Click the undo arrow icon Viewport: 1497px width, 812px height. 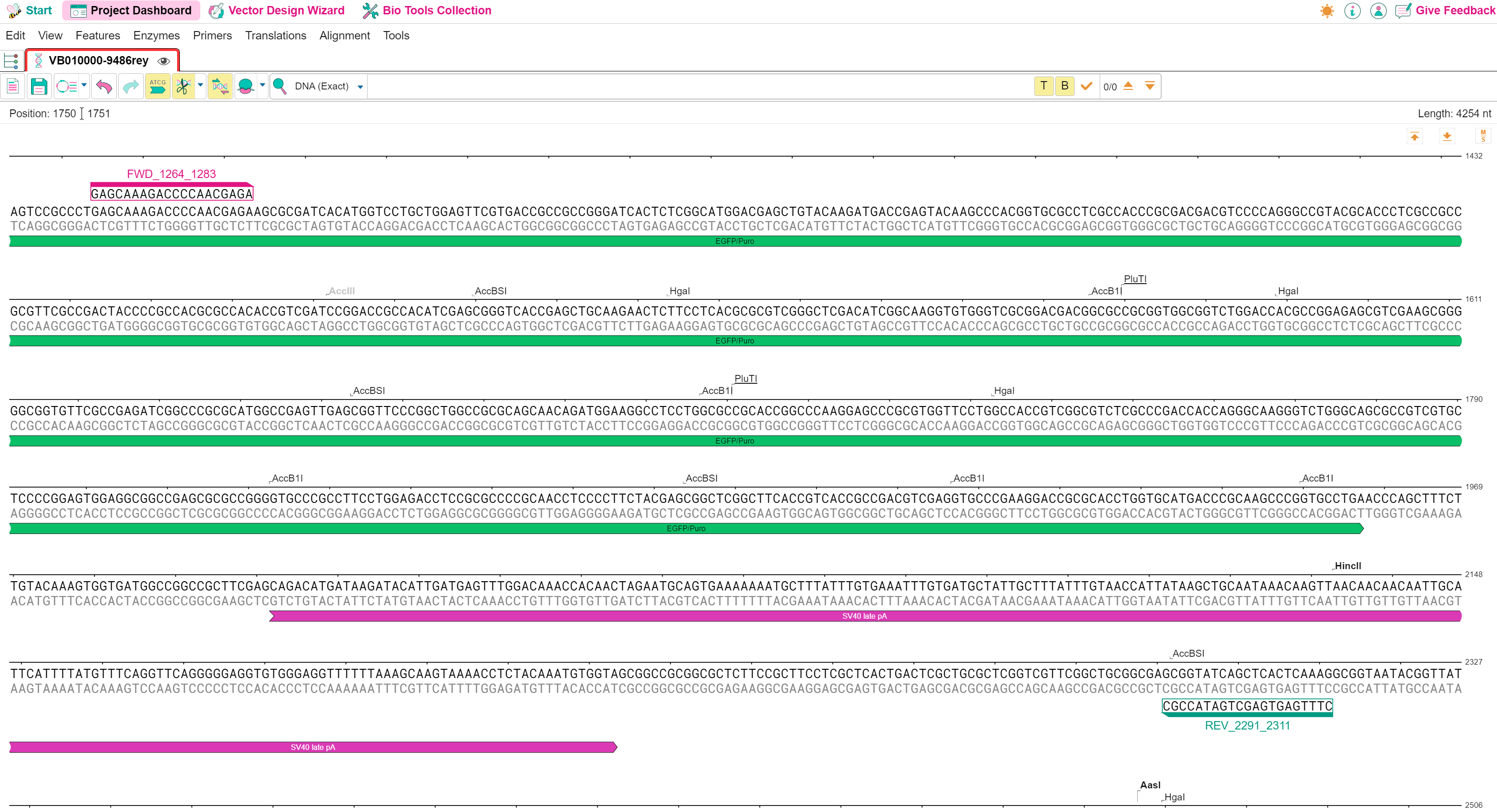click(103, 87)
